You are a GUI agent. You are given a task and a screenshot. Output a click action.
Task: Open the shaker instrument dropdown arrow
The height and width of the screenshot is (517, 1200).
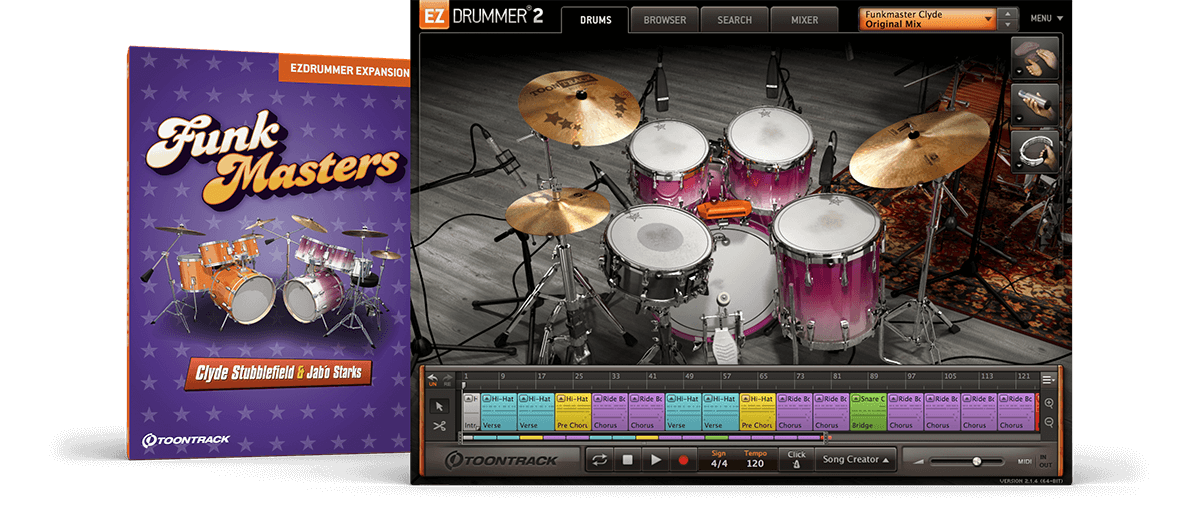click(1019, 119)
